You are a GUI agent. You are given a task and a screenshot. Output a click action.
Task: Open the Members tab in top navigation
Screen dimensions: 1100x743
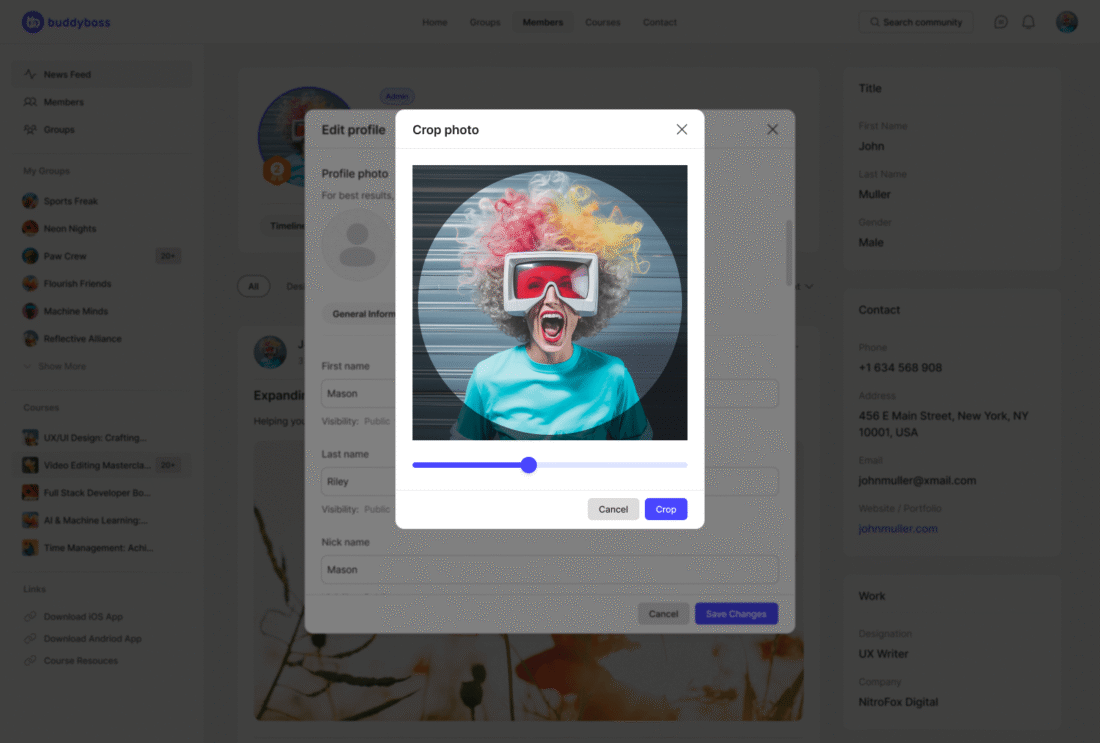(x=542, y=22)
